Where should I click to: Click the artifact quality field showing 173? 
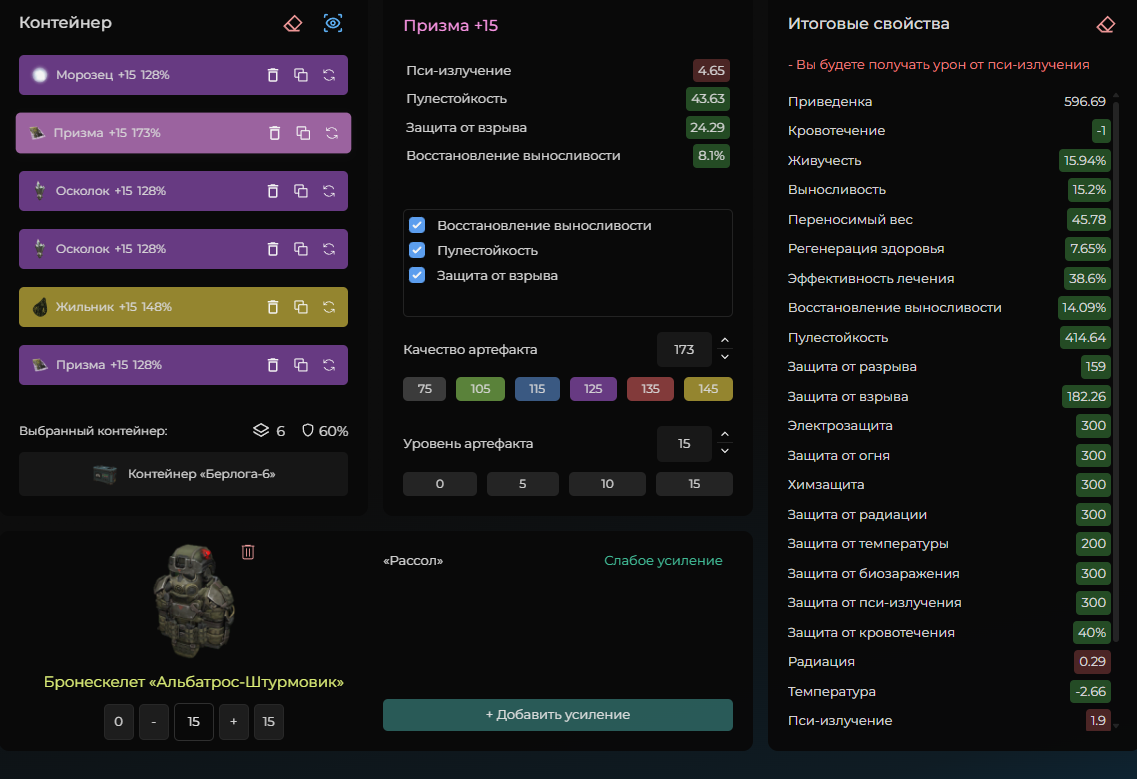coord(684,350)
